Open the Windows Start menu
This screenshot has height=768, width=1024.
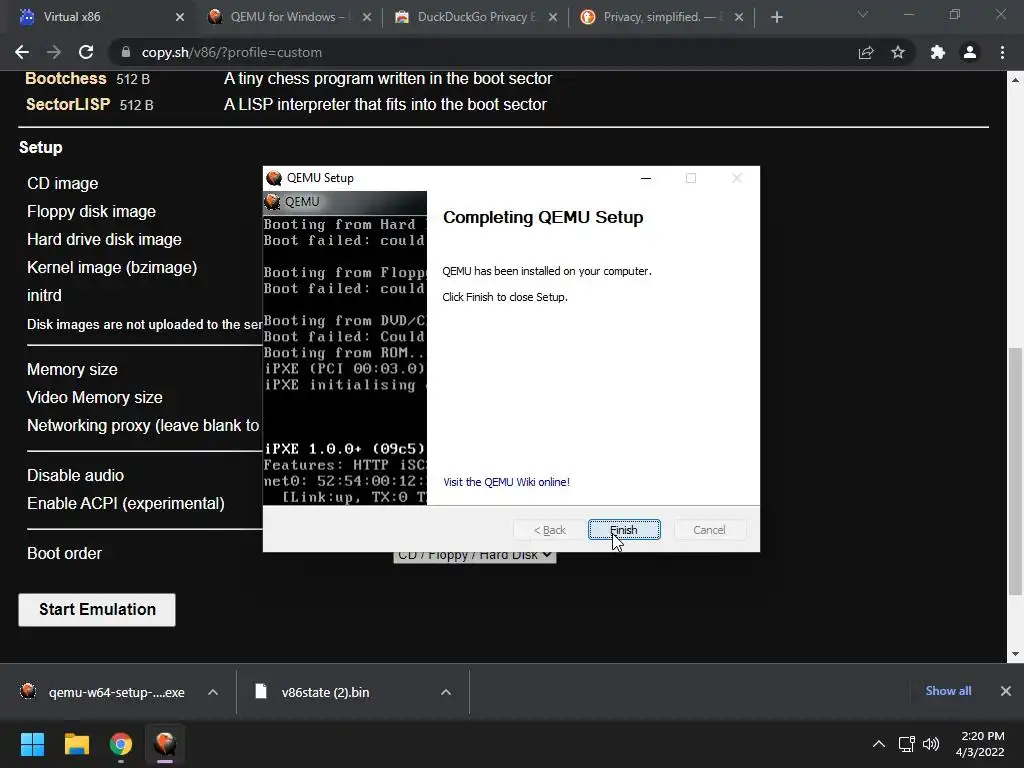32,744
